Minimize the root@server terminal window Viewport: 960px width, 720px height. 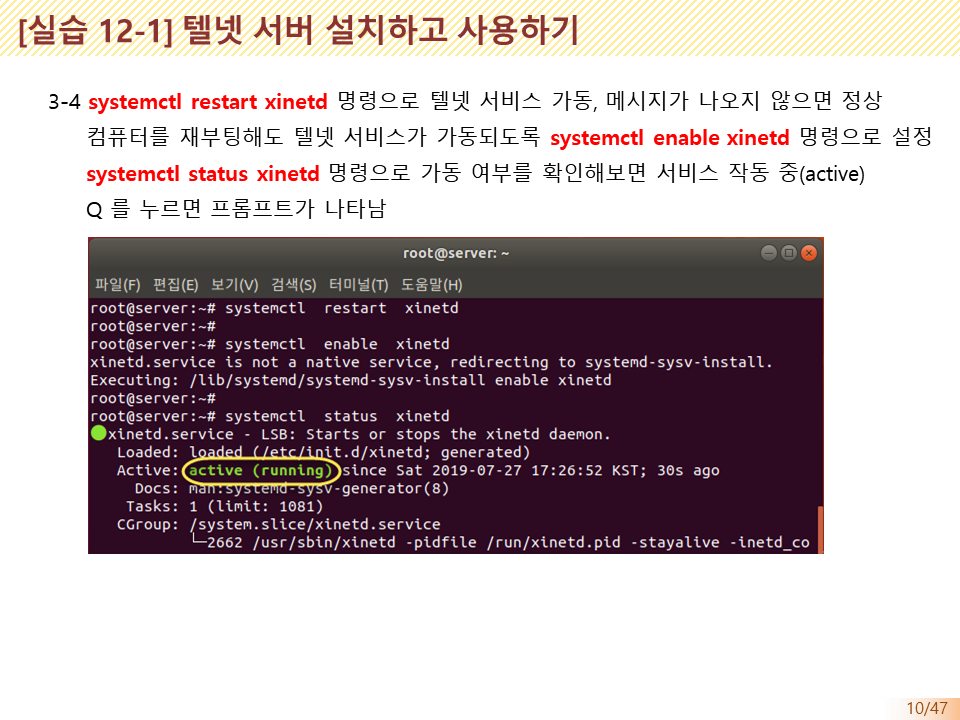pos(768,253)
